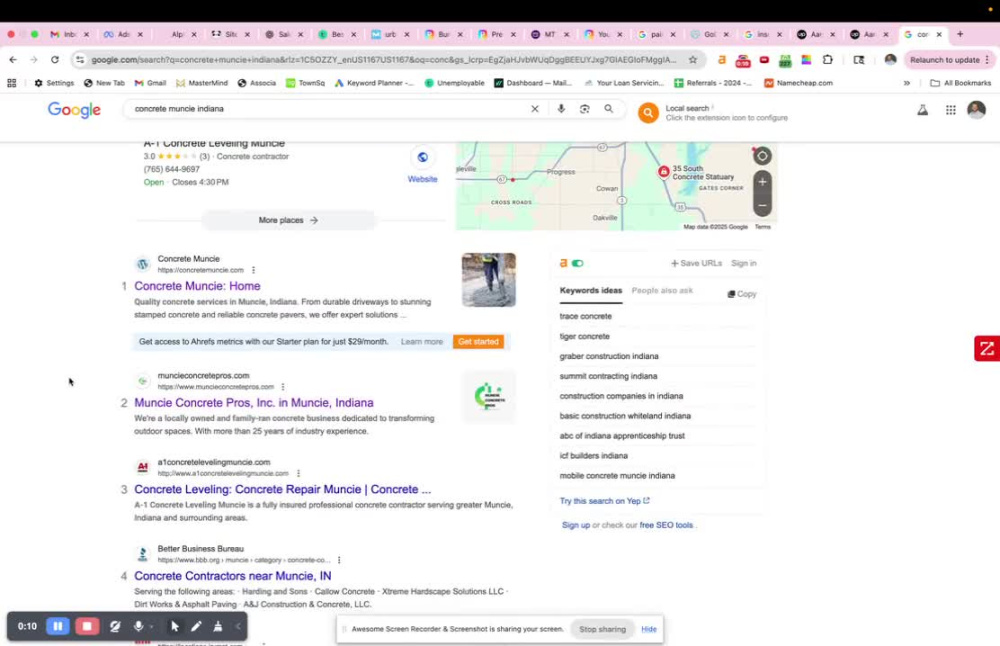Start voice search with microphone icon

tap(561, 109)
